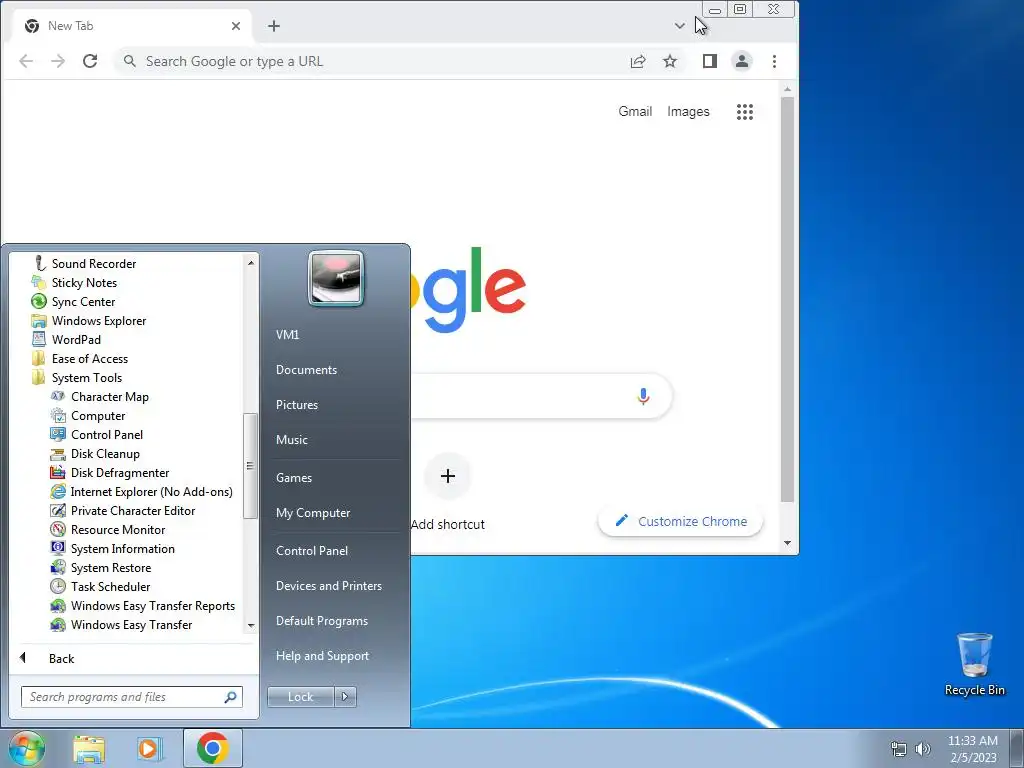Open Windows Explorer from the taskbar

89,748
